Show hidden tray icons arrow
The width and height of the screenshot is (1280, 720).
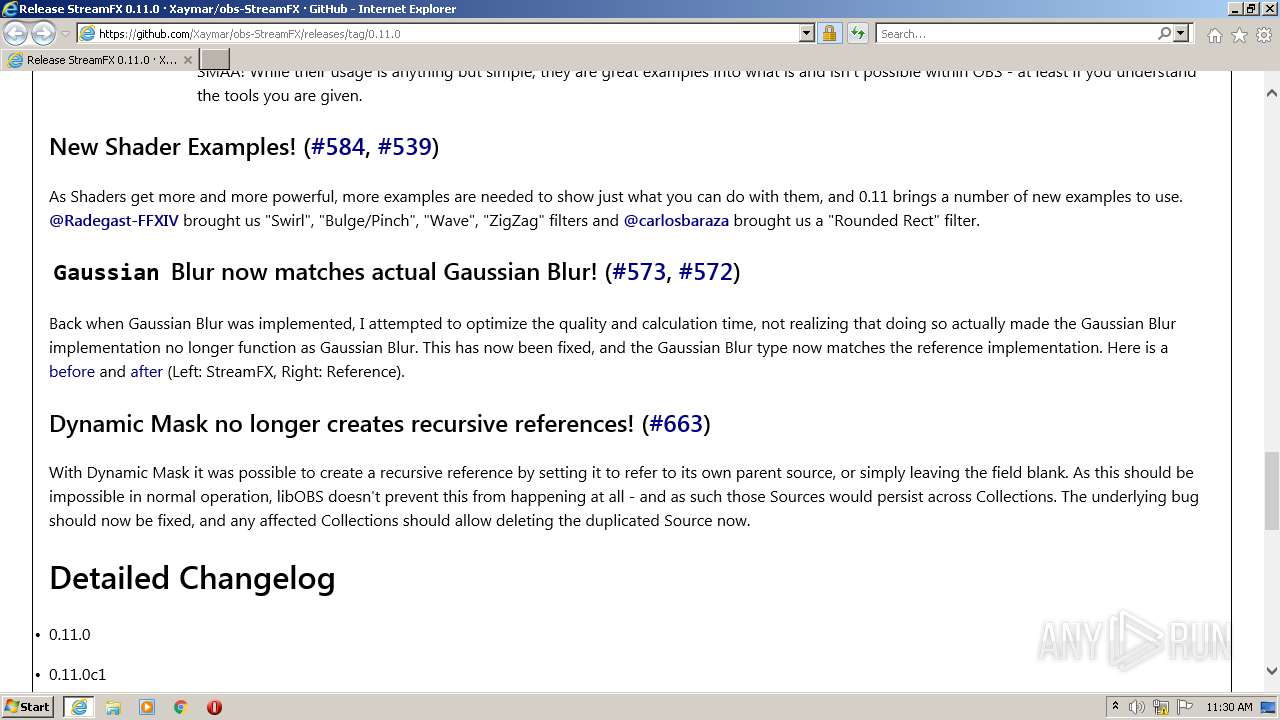click(1115, 707)
